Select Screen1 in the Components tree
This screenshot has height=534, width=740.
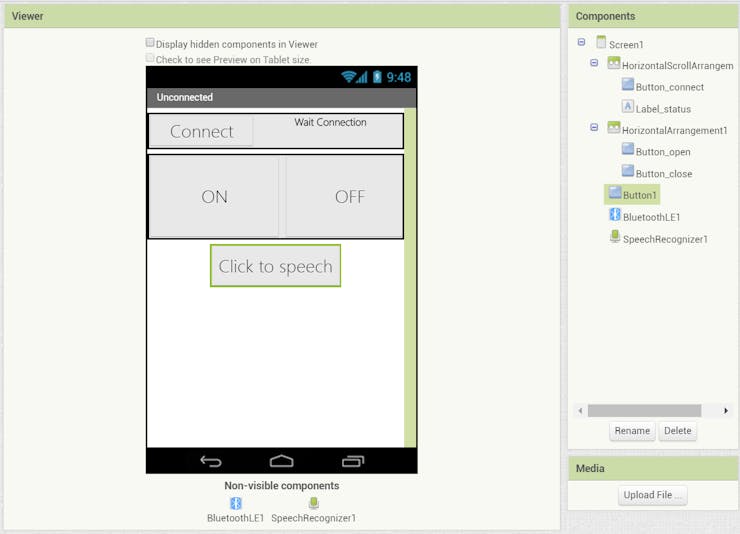(626, 45)
